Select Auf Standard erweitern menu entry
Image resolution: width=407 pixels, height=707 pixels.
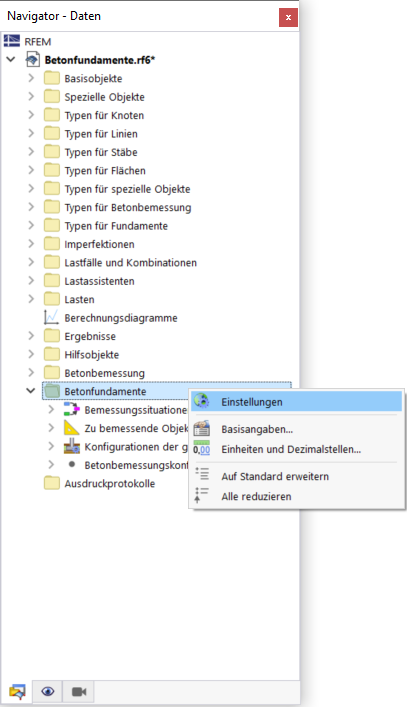pos(296,476)
